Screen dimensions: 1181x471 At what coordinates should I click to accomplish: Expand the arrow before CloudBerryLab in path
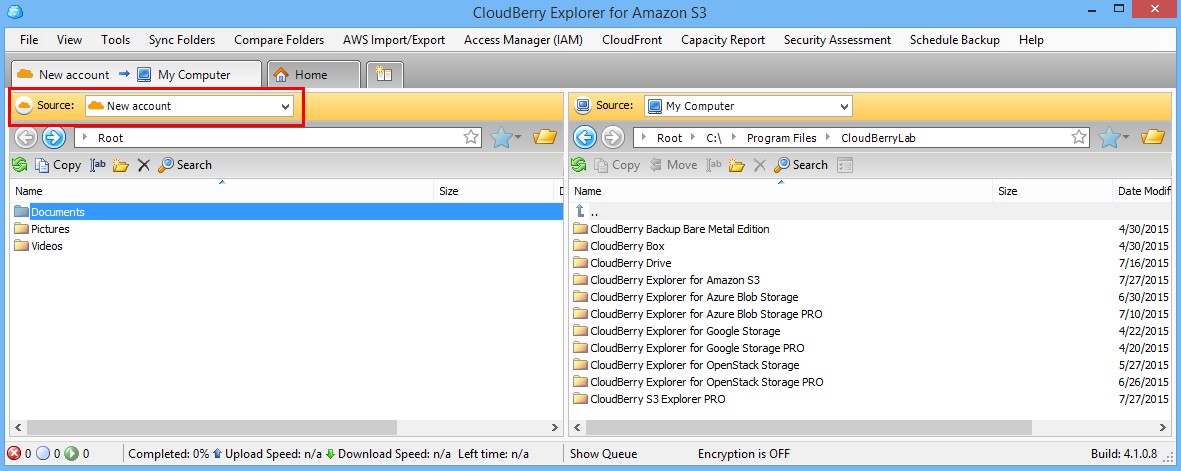829,138
